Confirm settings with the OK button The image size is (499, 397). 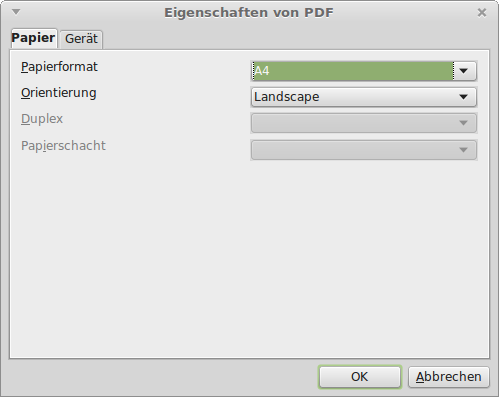tap(360, 377)
